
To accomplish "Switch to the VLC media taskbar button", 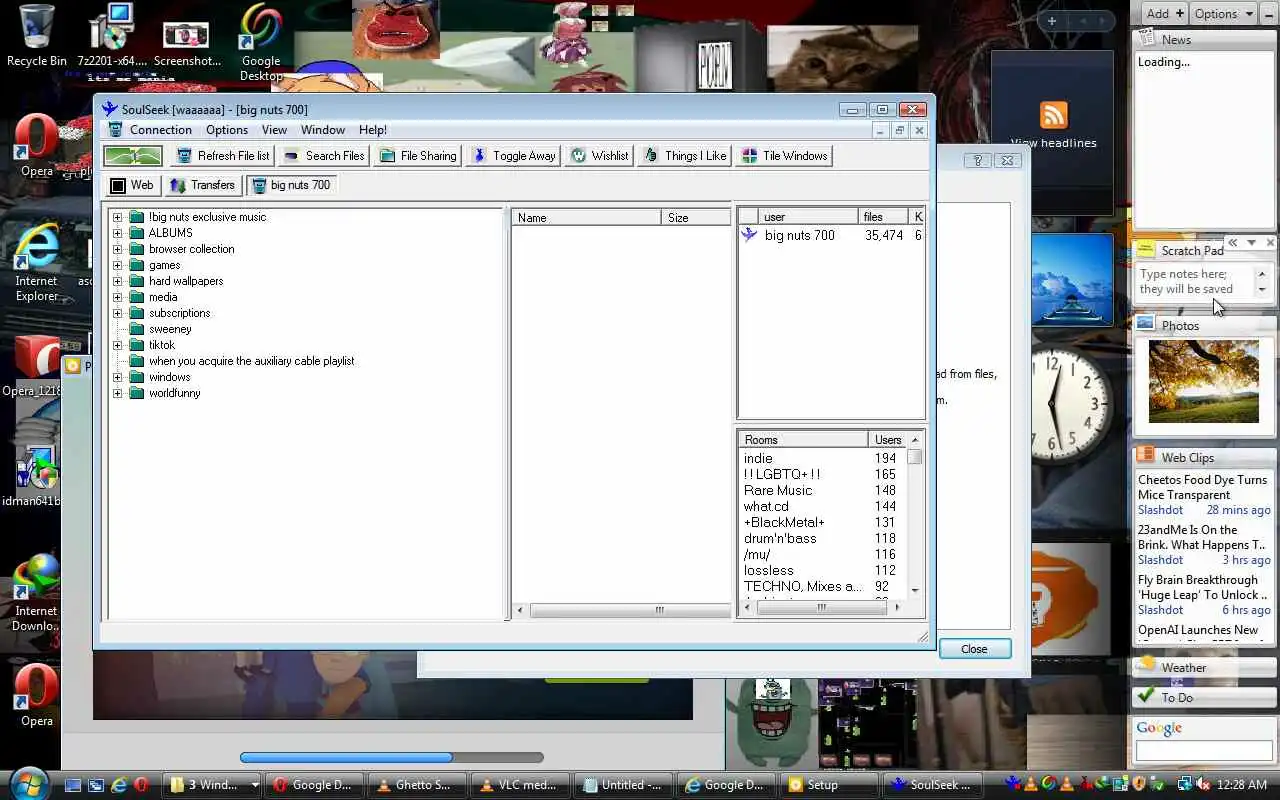I will [519, 785].
